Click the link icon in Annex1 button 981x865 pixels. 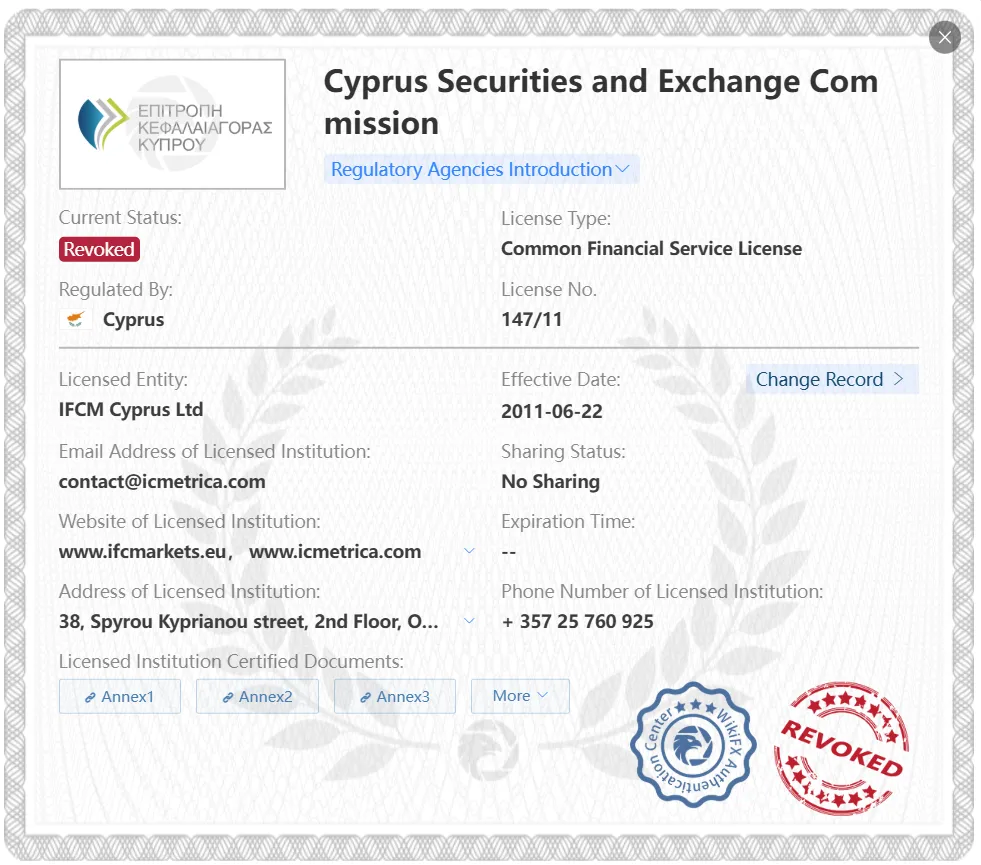tap(90, 697)
